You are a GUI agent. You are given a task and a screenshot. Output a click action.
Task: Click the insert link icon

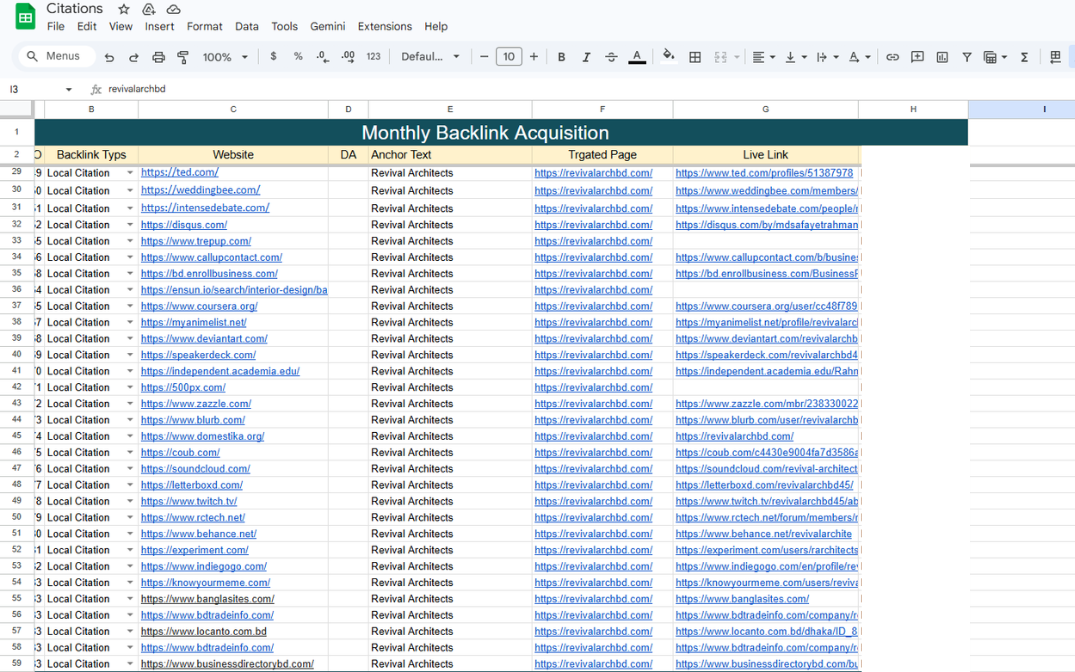tap(892, 57)
